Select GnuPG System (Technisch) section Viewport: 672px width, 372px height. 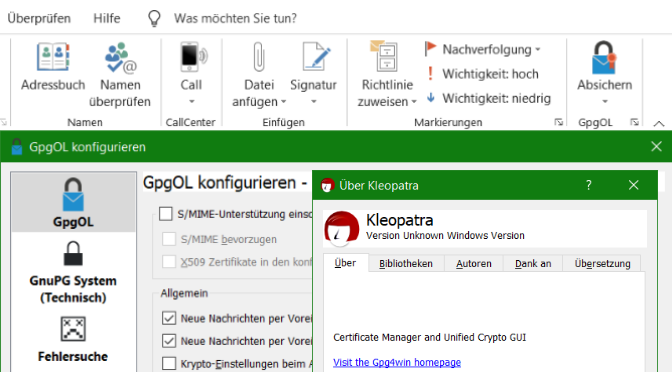(73, 273)
